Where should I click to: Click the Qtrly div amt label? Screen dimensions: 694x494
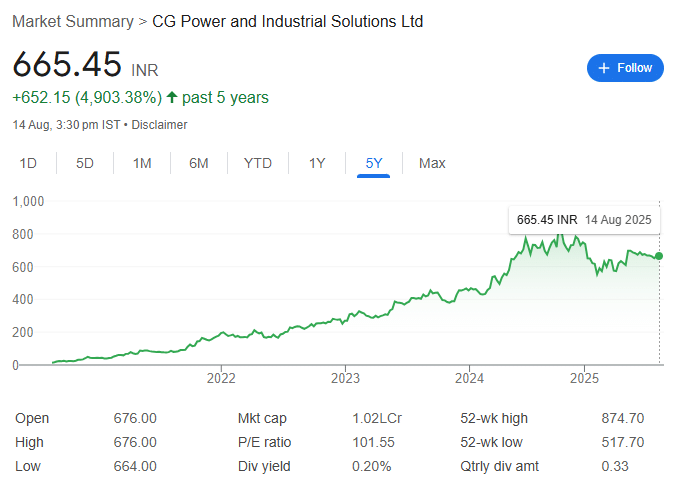(499, 466)
